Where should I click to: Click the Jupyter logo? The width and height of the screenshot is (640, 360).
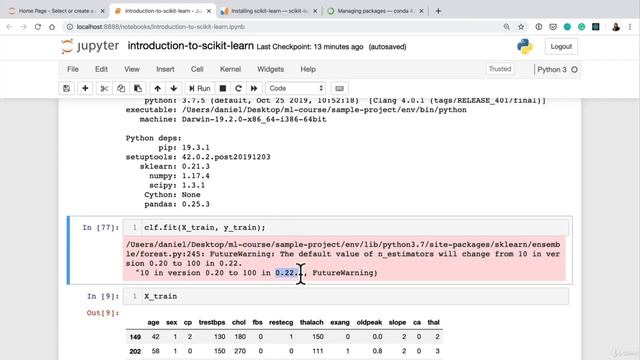point(90,46)
